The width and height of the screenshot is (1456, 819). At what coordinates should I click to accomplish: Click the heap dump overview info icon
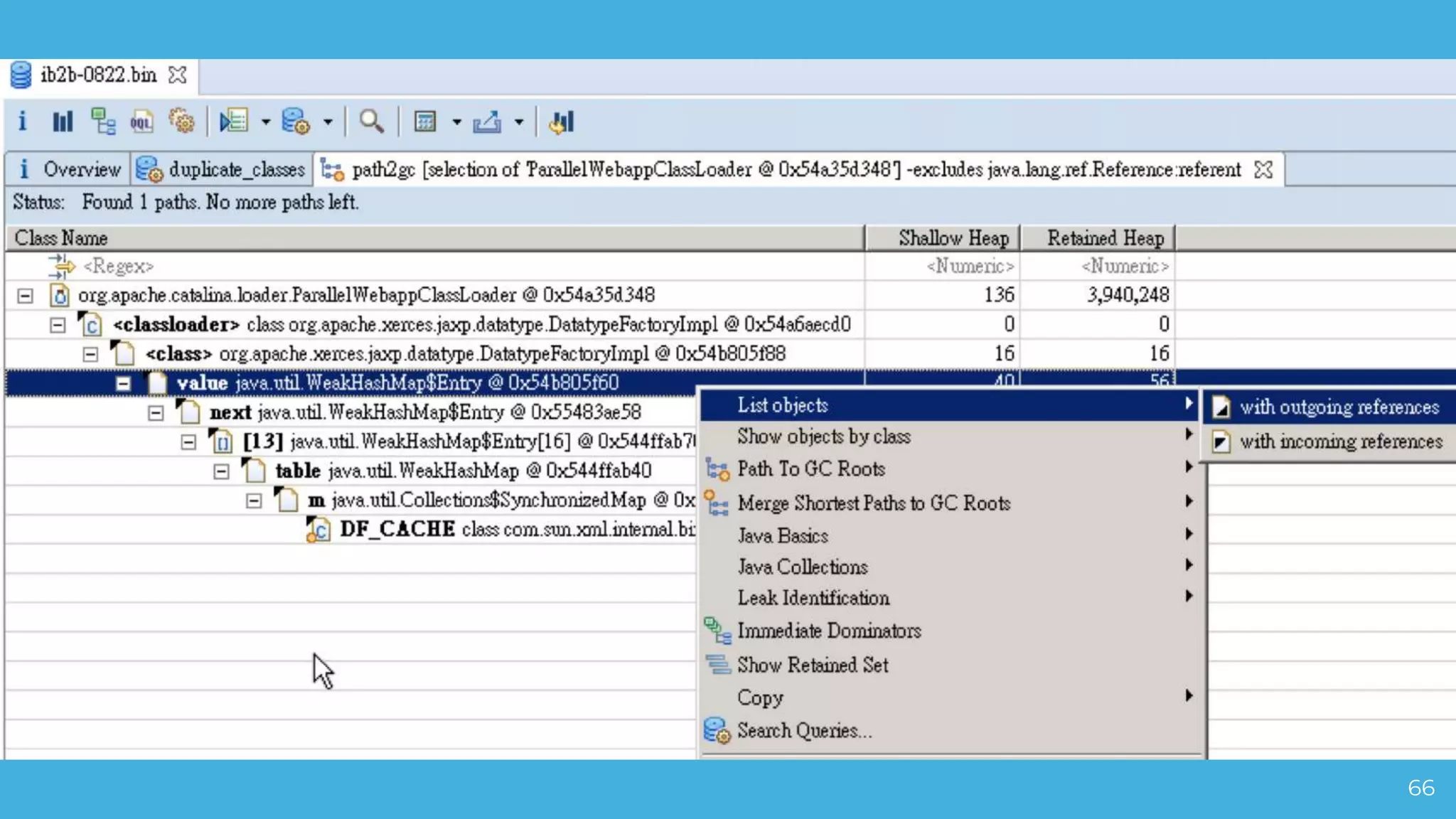[x=22, y=122]
